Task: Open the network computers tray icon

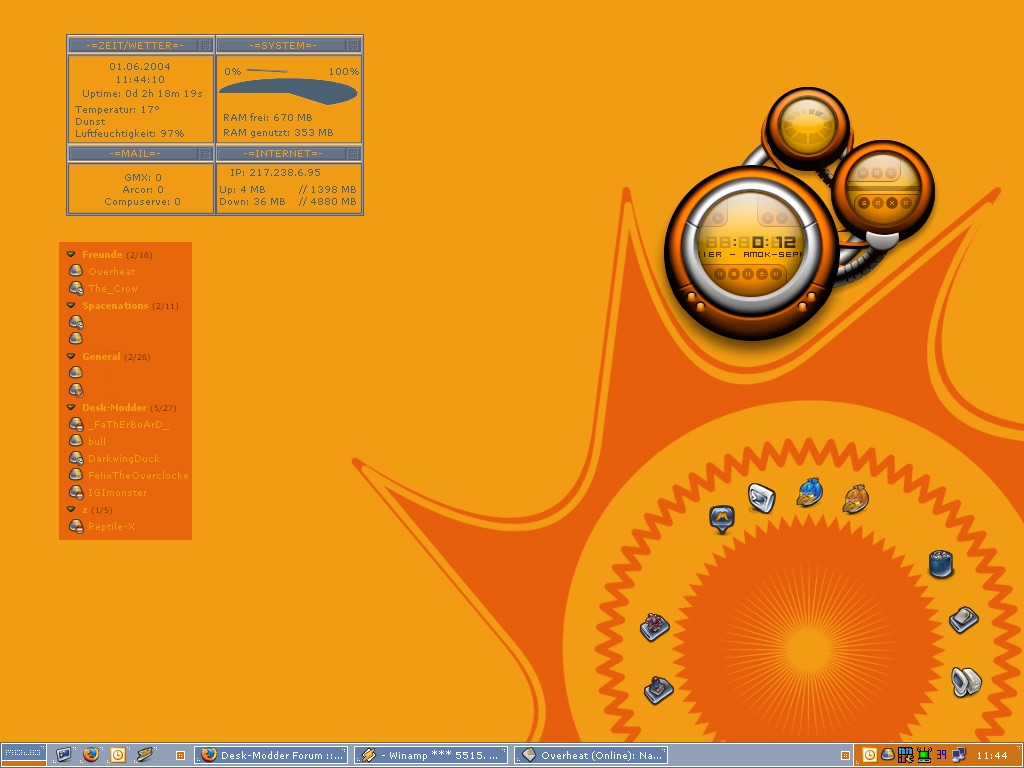Action: (959, 755)
